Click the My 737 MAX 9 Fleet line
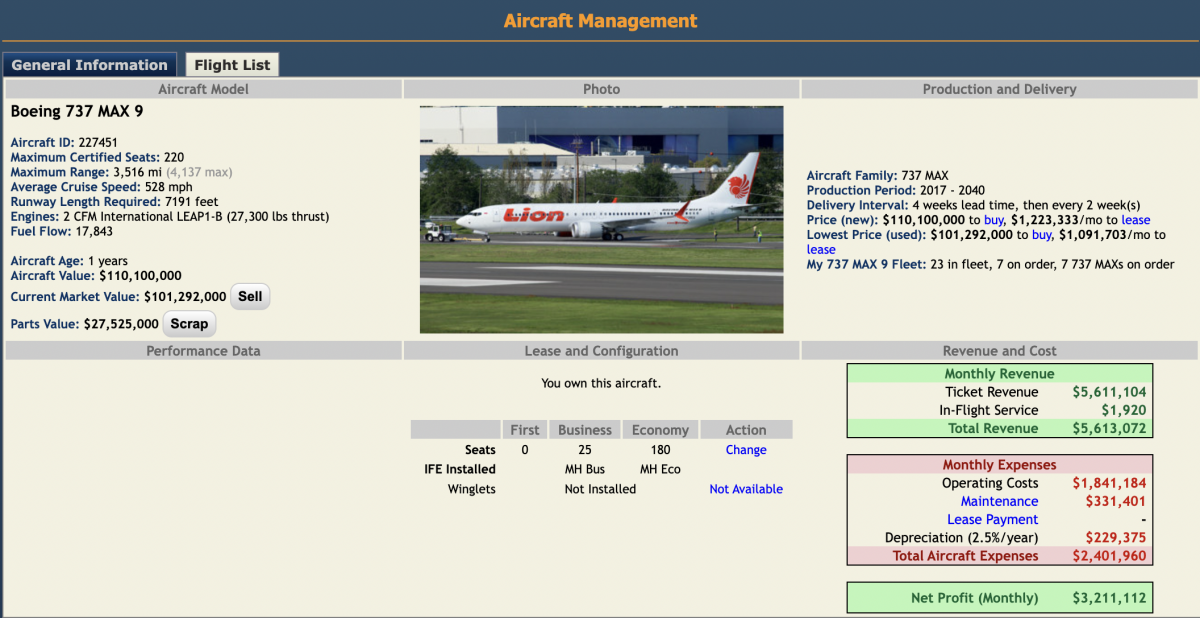Screen dimensions: 1200x618 [x=990, y=265]
